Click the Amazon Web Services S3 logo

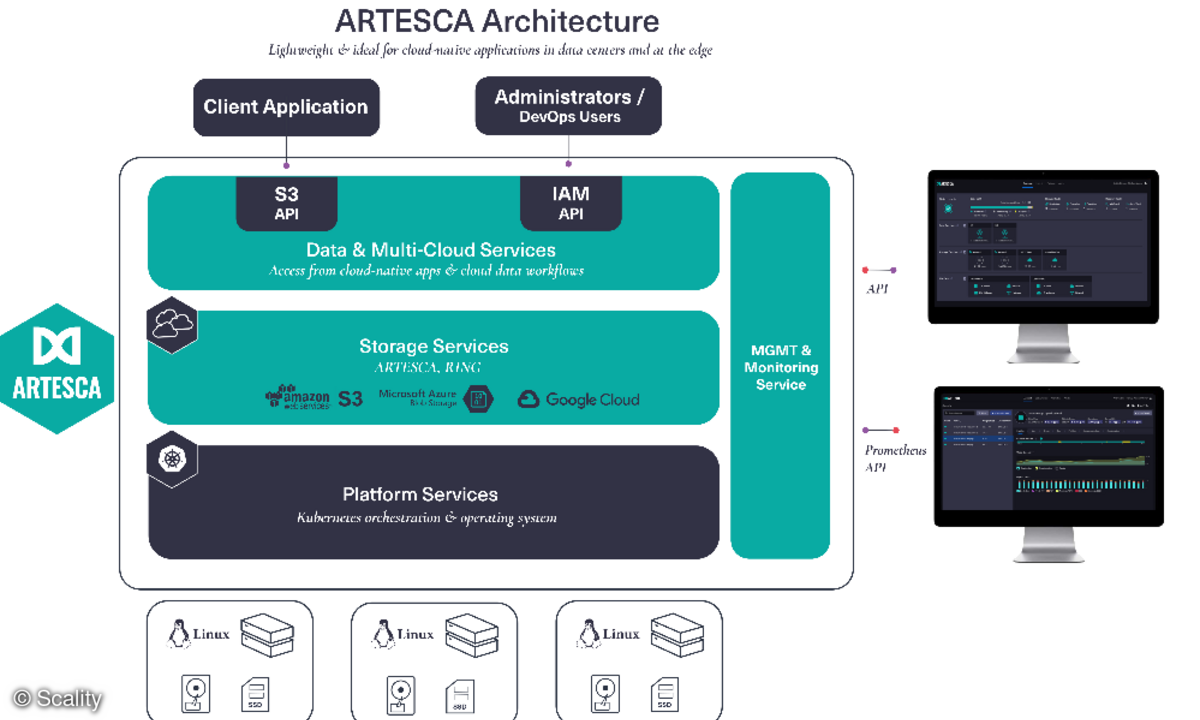[314, 398]
